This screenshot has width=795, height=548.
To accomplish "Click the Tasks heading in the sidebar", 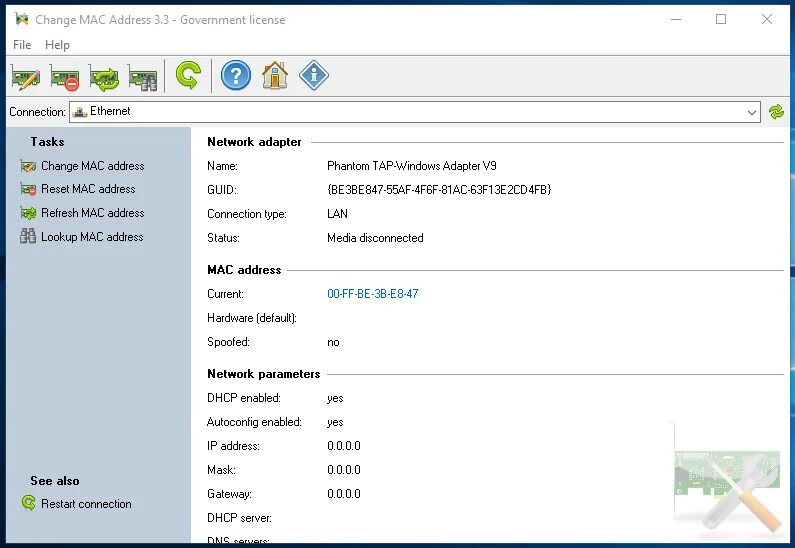I will pos(47,142).
